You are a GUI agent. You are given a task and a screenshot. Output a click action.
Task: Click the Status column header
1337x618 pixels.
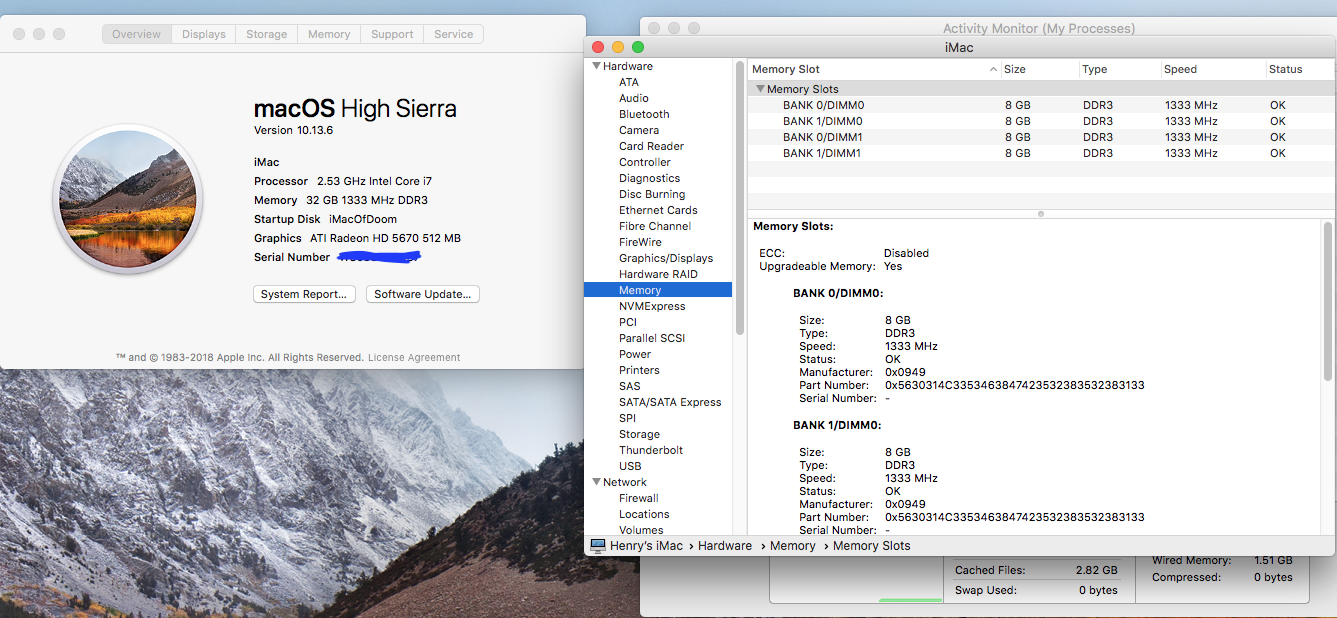[1299, 69]
